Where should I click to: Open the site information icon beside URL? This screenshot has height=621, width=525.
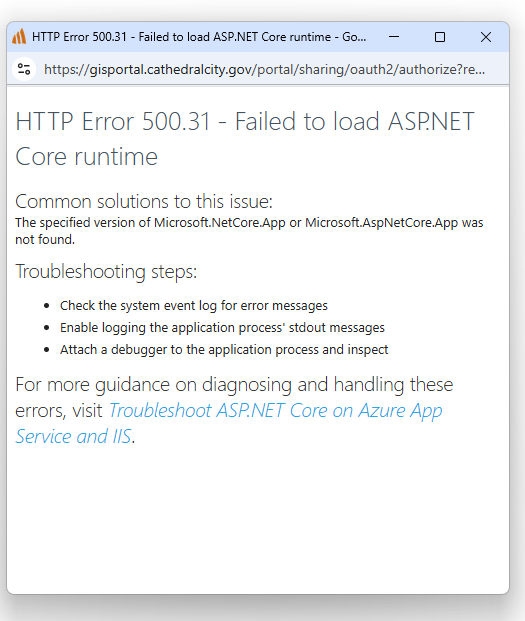[x=24, y=69]
